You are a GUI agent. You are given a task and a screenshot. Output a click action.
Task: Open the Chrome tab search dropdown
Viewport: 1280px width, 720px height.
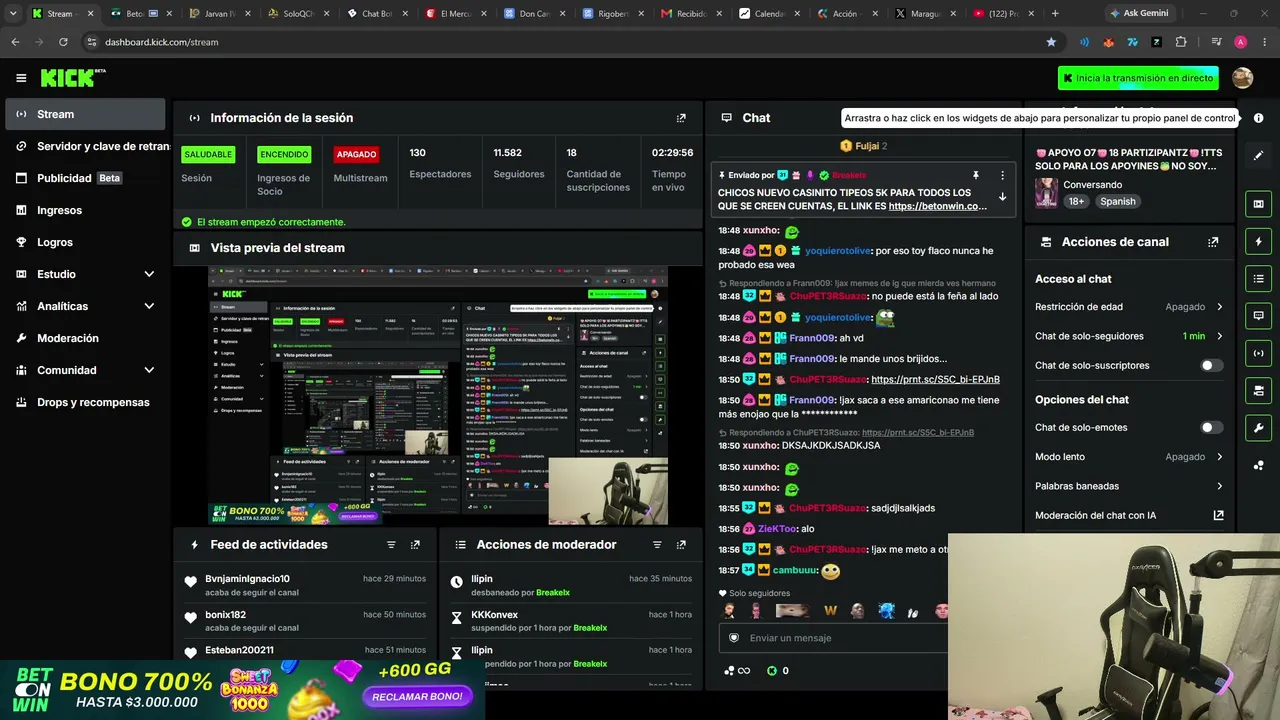point(13,14)
